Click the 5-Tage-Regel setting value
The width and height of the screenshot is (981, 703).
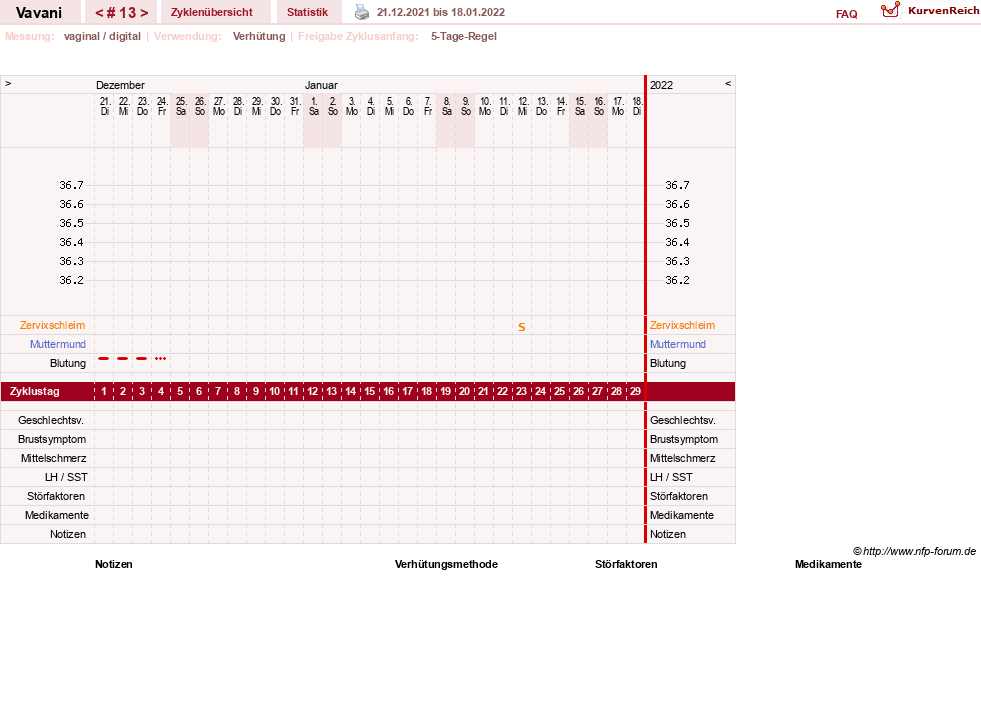(464, 36)
